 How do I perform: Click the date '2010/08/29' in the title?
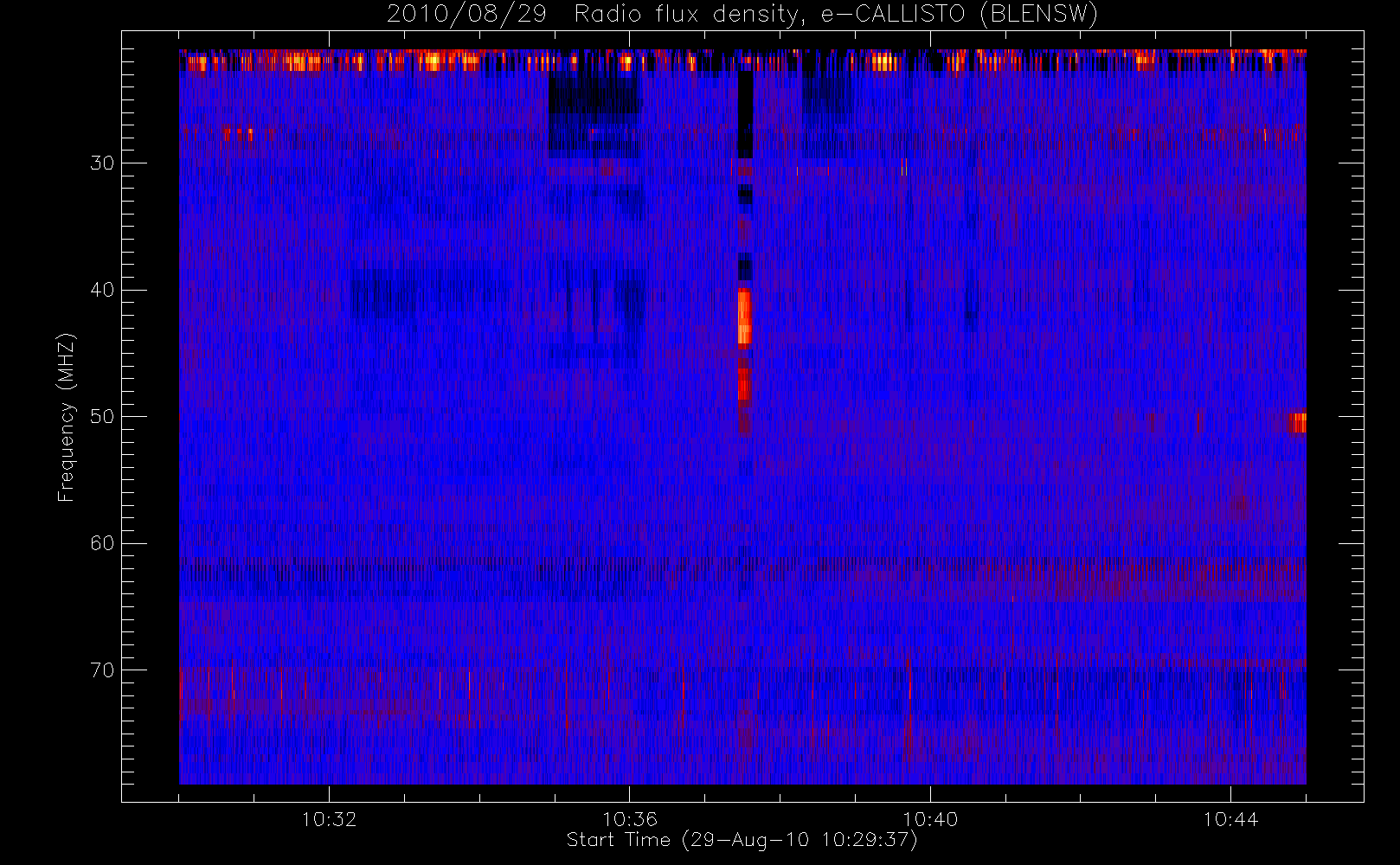(x=466, y=15)
